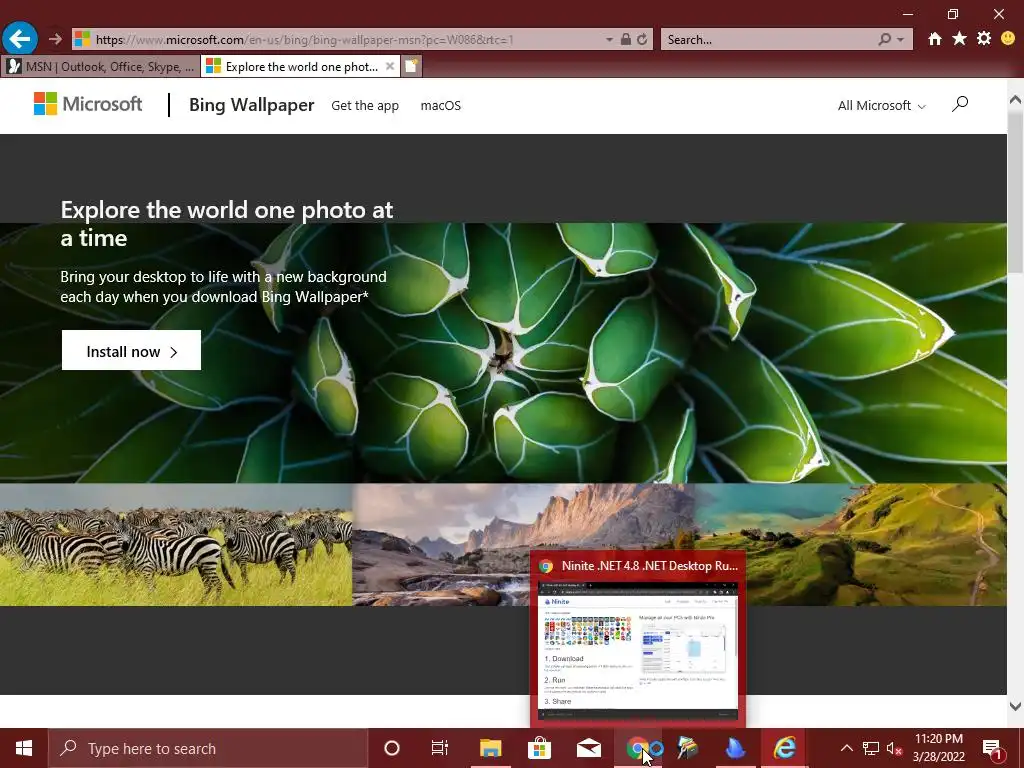This screenshot has width=1024, height=768.
Task: Open Mail app from taskbar
Action: tap(588, 748)
